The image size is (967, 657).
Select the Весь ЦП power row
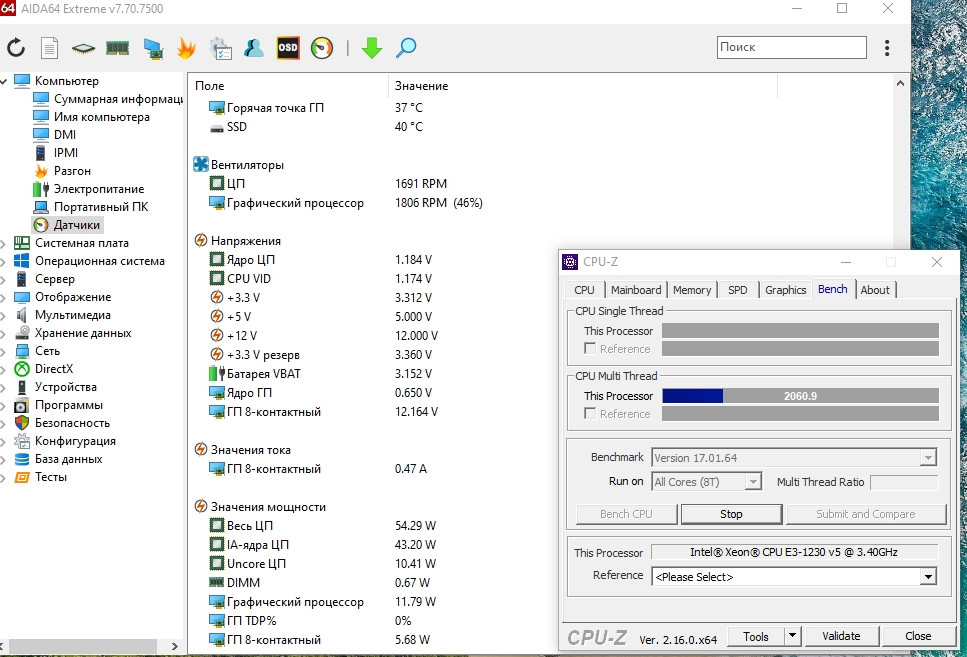[323, 526]
